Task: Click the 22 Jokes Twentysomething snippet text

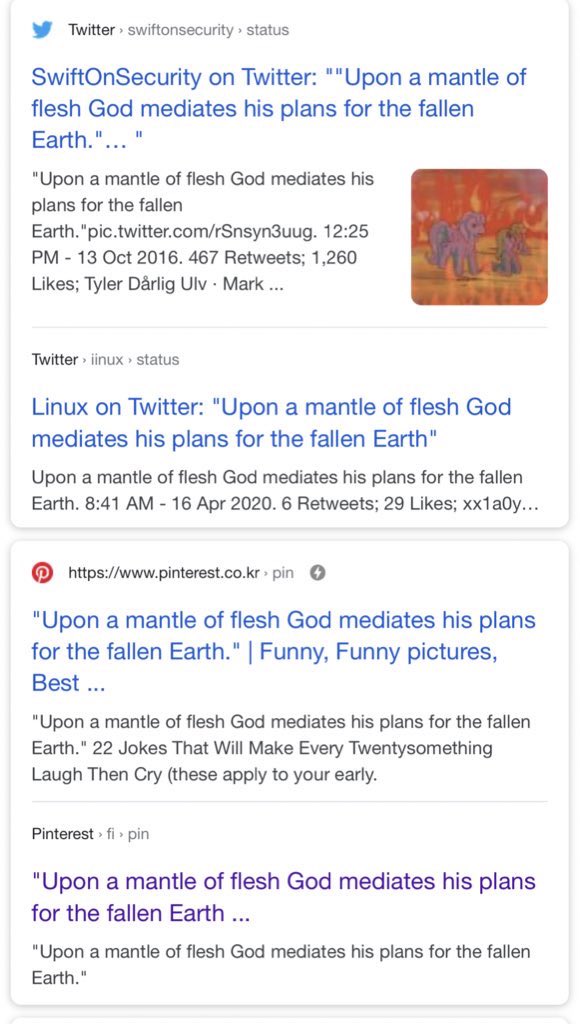Action: 281,748
